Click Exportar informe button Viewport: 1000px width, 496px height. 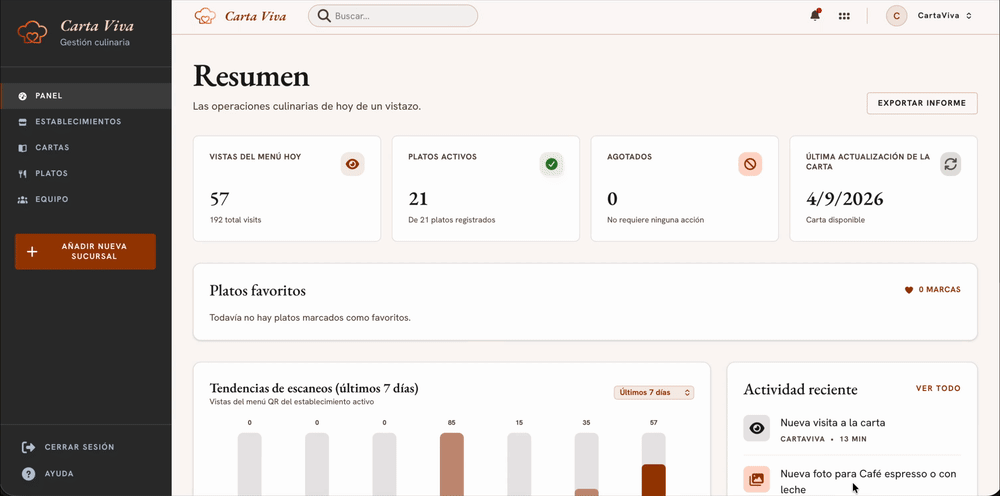922,103
